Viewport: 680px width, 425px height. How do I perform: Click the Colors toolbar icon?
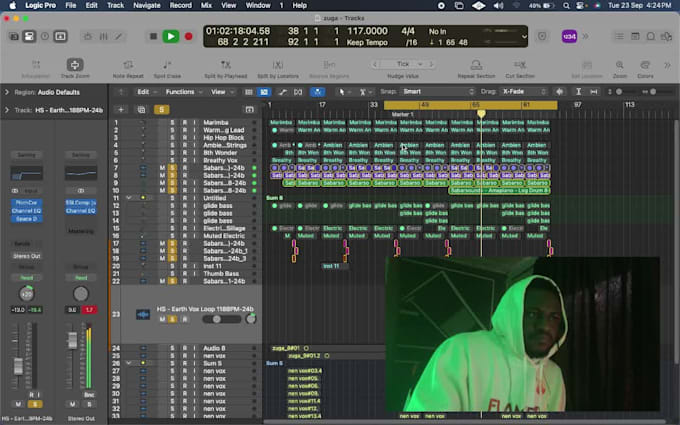click(645, 65)
